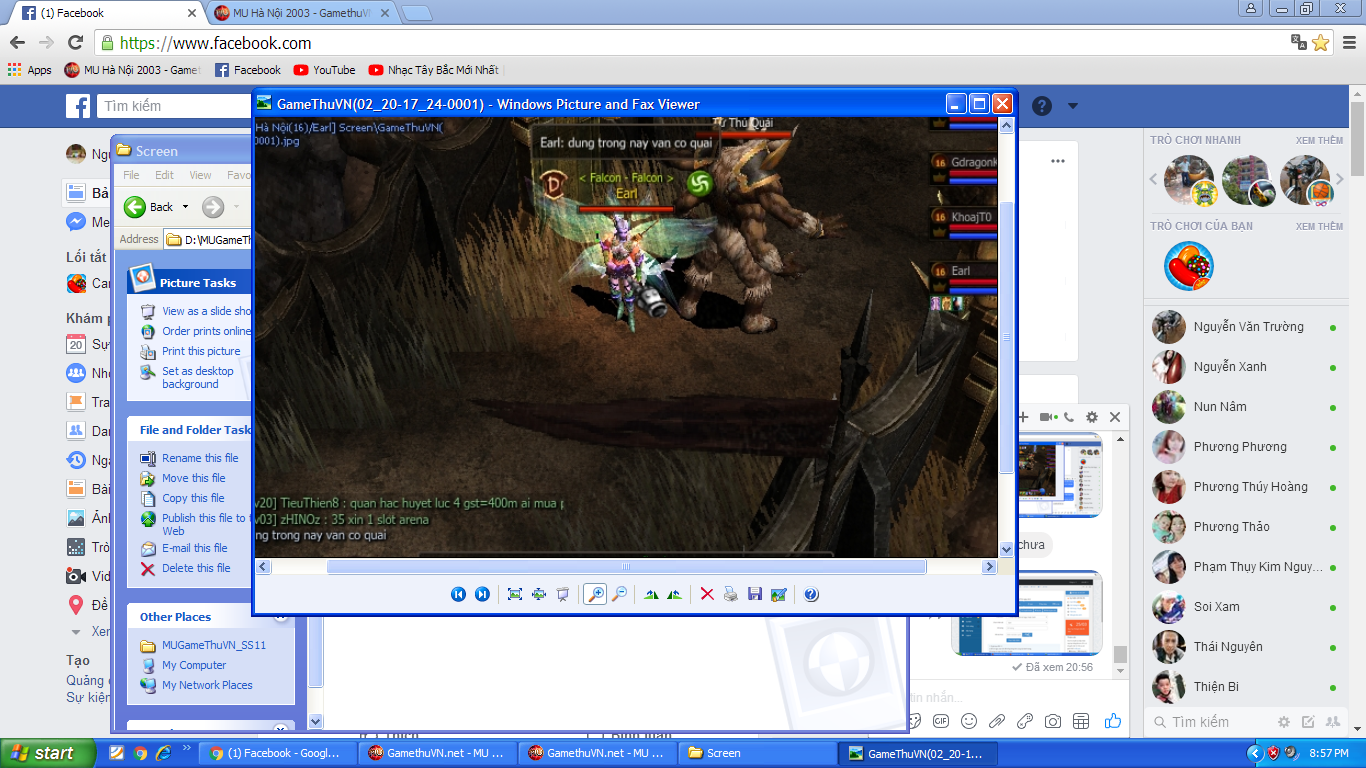Open chat sidebar settings gear
The width and height of the screenshot is (1366, 768).
pyautogui.click(x=1284, y=722)
